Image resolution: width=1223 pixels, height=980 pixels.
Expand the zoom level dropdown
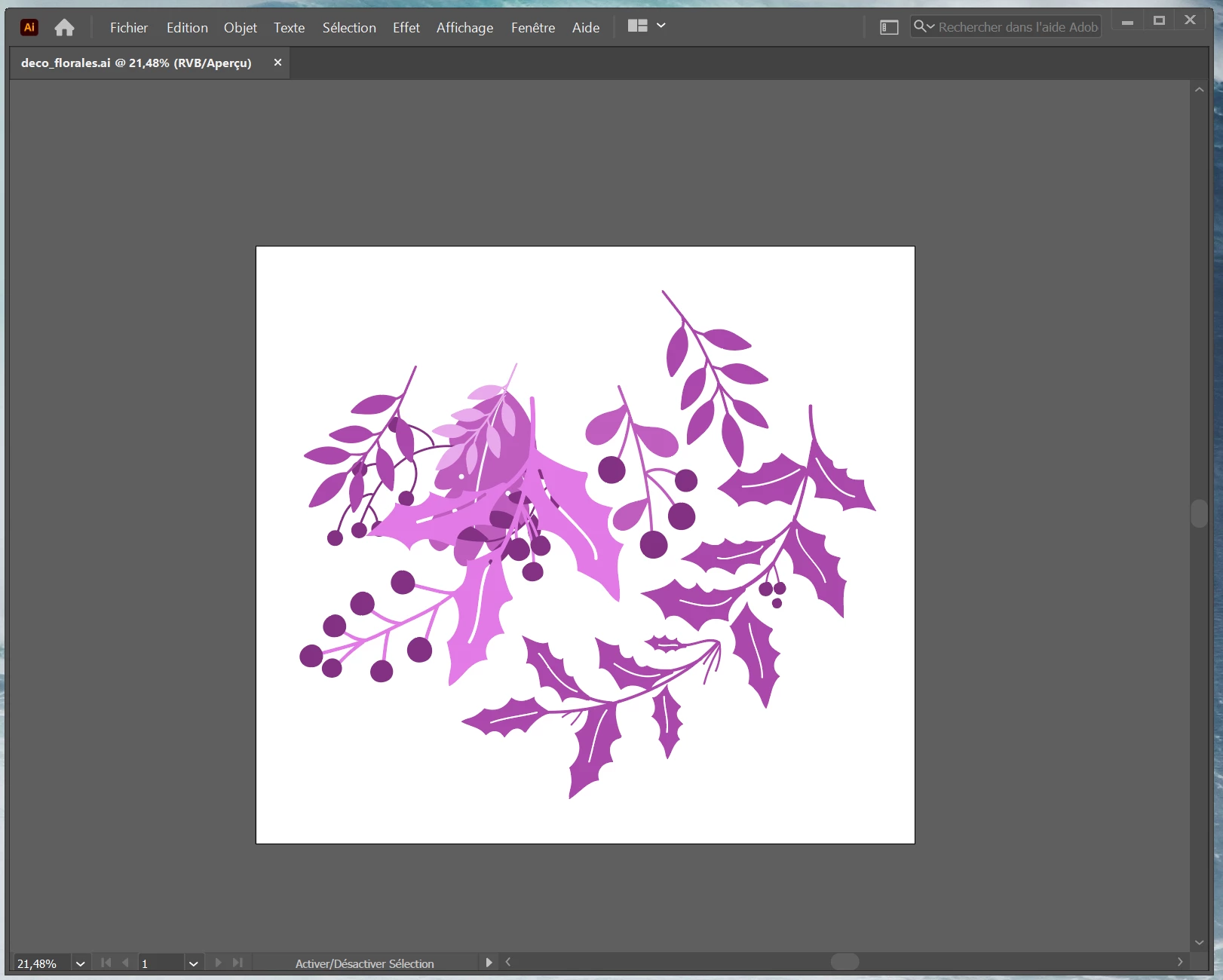[x=80, y=963]
